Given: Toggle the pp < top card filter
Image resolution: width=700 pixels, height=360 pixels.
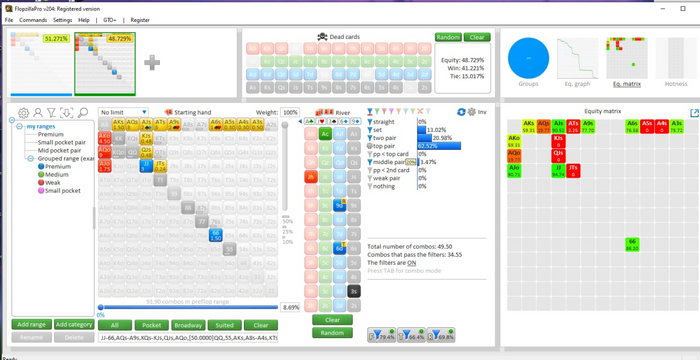Looking at the screenshot, I should [x=369, y=154].
